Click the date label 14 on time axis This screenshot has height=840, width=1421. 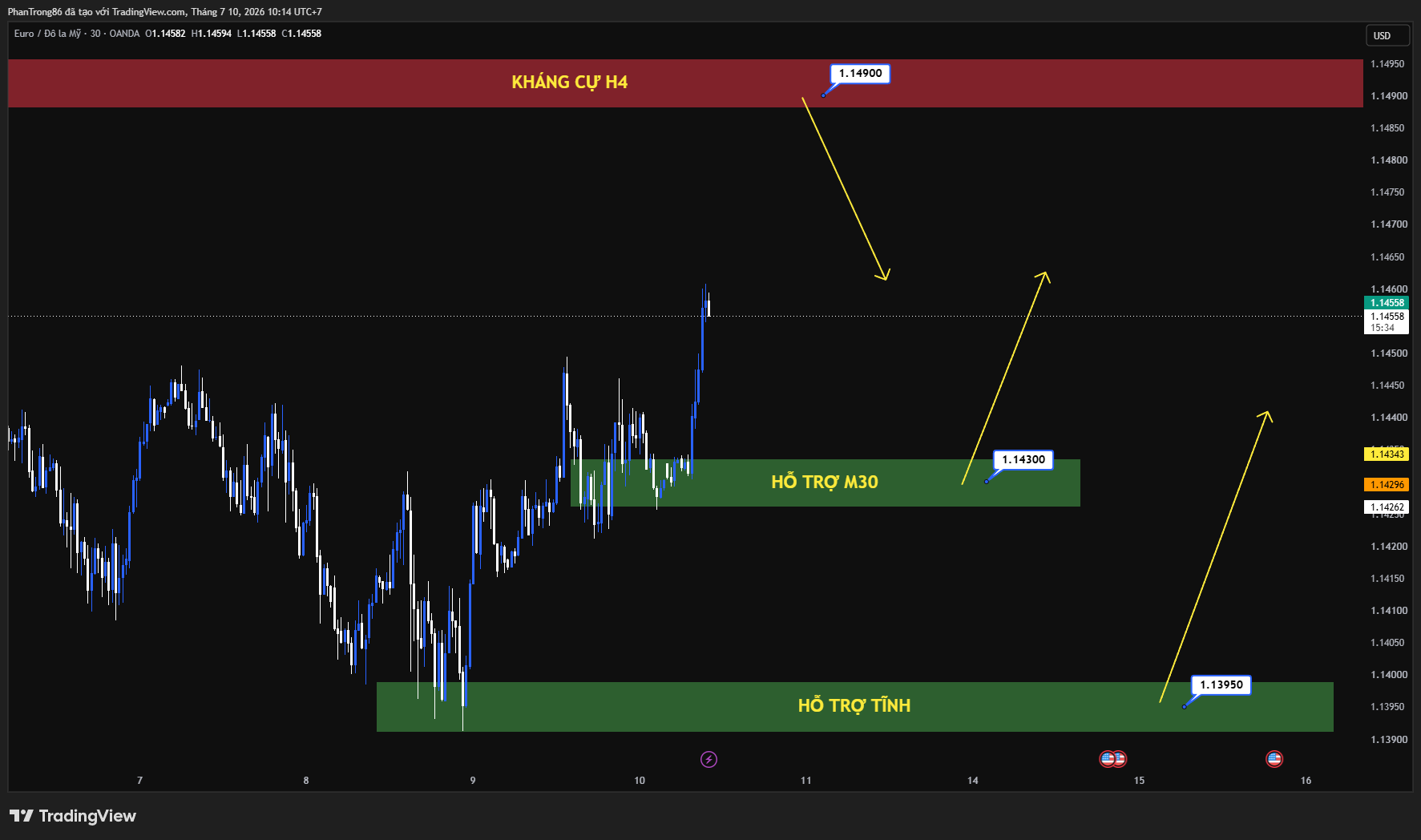973,781
